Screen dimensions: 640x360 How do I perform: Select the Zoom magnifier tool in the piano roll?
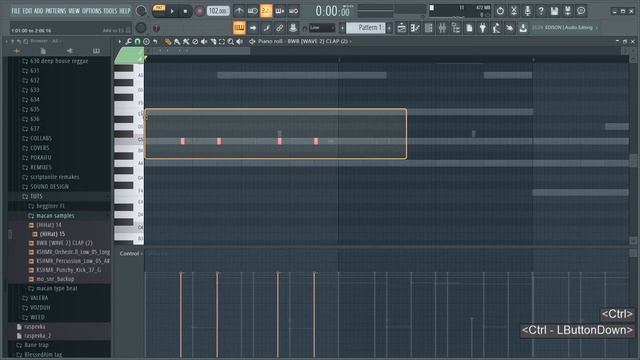pyautogui.click(x=231, y=41)
